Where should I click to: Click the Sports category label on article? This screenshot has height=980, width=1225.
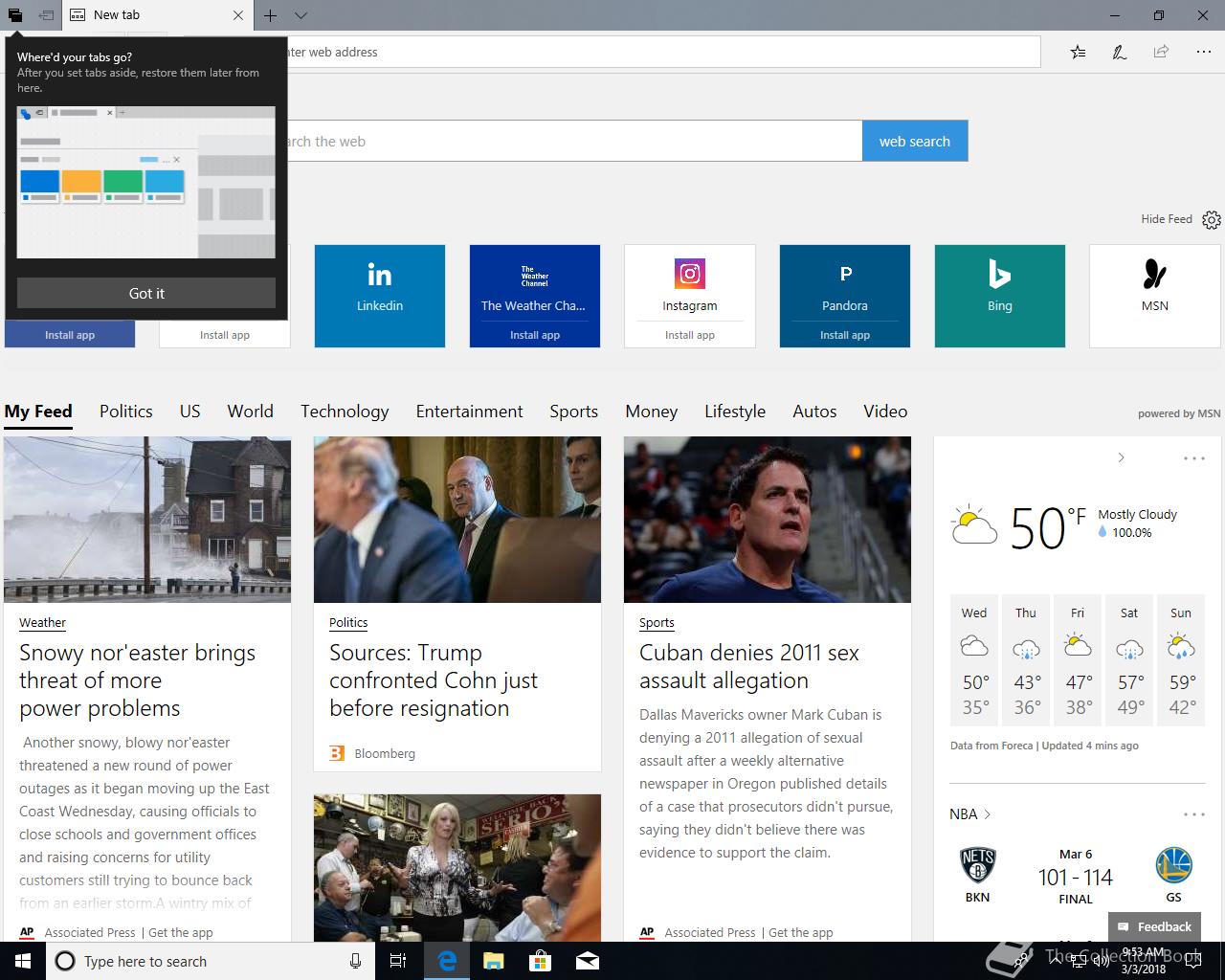(657, 622)
